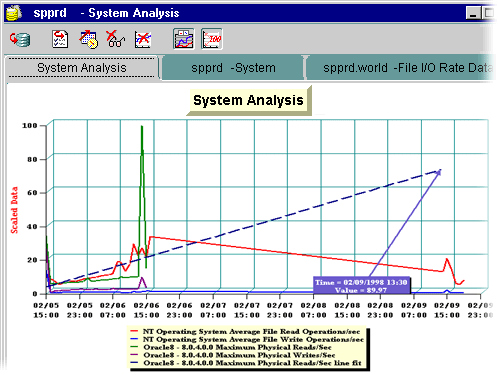The height and width of the screenshot is (375, 498).
Task: Click the calendar clock schedule icon
Action: (88, 39)
